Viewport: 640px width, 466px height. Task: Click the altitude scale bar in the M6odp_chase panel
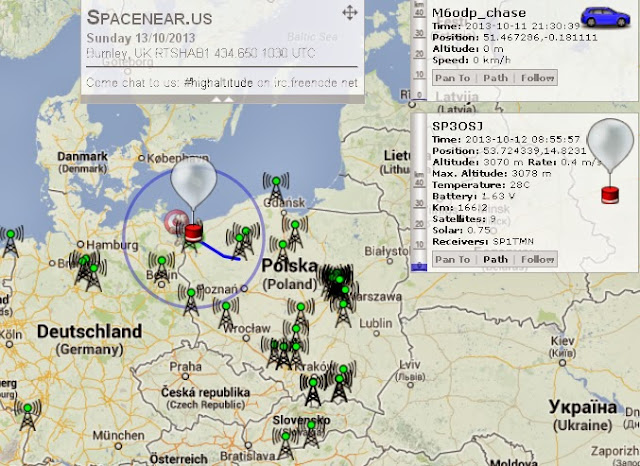(420, 50)
